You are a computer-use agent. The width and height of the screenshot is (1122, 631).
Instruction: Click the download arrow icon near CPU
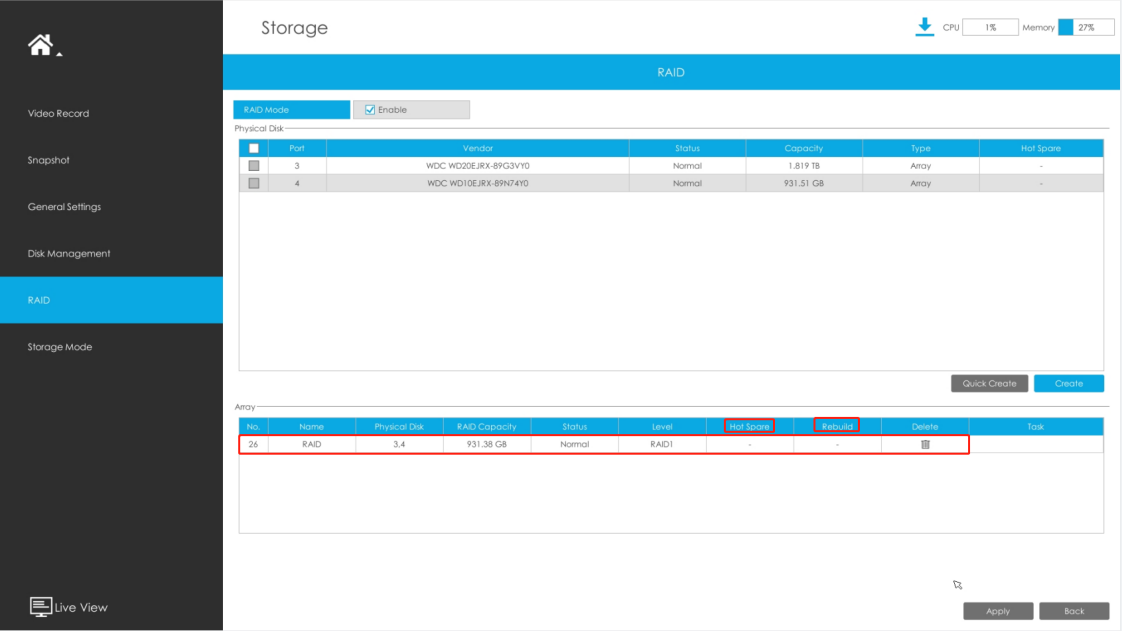pyautogui.click(x=924, y=27)
